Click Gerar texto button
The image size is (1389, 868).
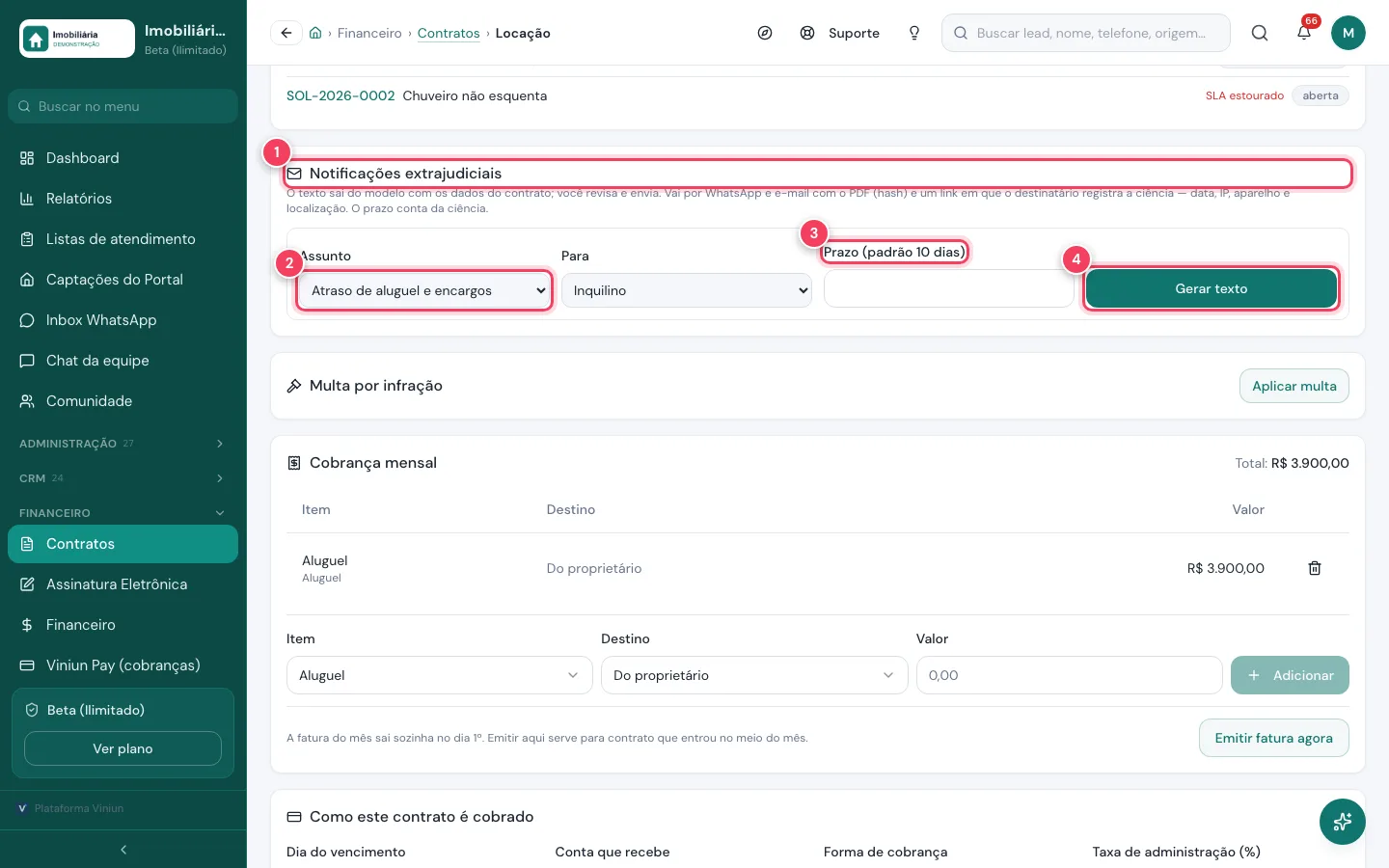(x=1212, y=288)
